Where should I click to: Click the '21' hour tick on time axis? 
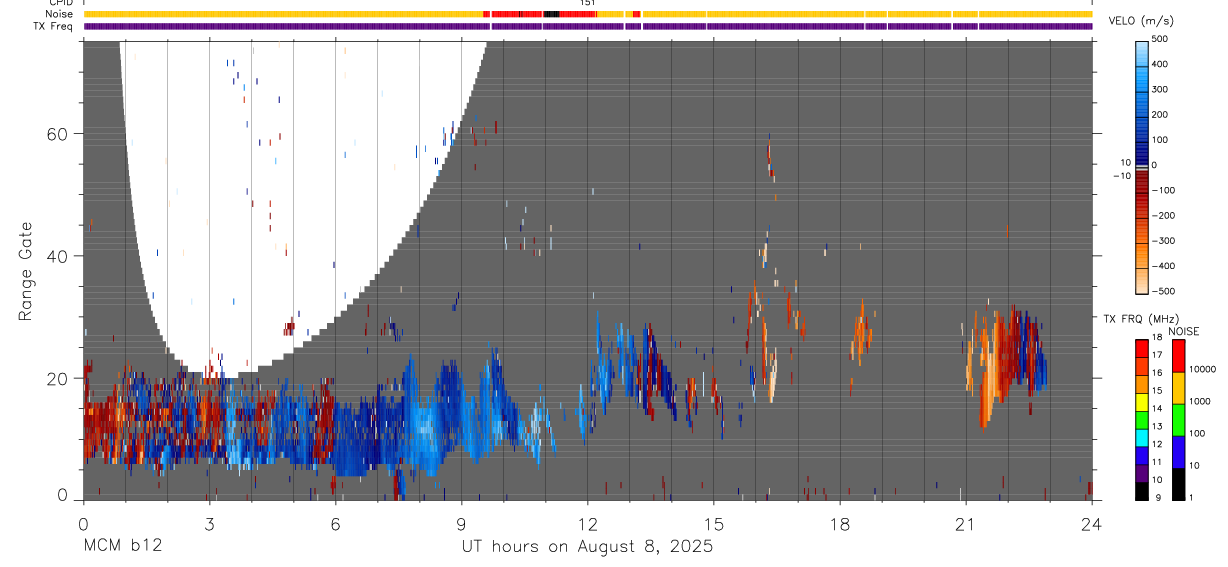coord(965,523)
